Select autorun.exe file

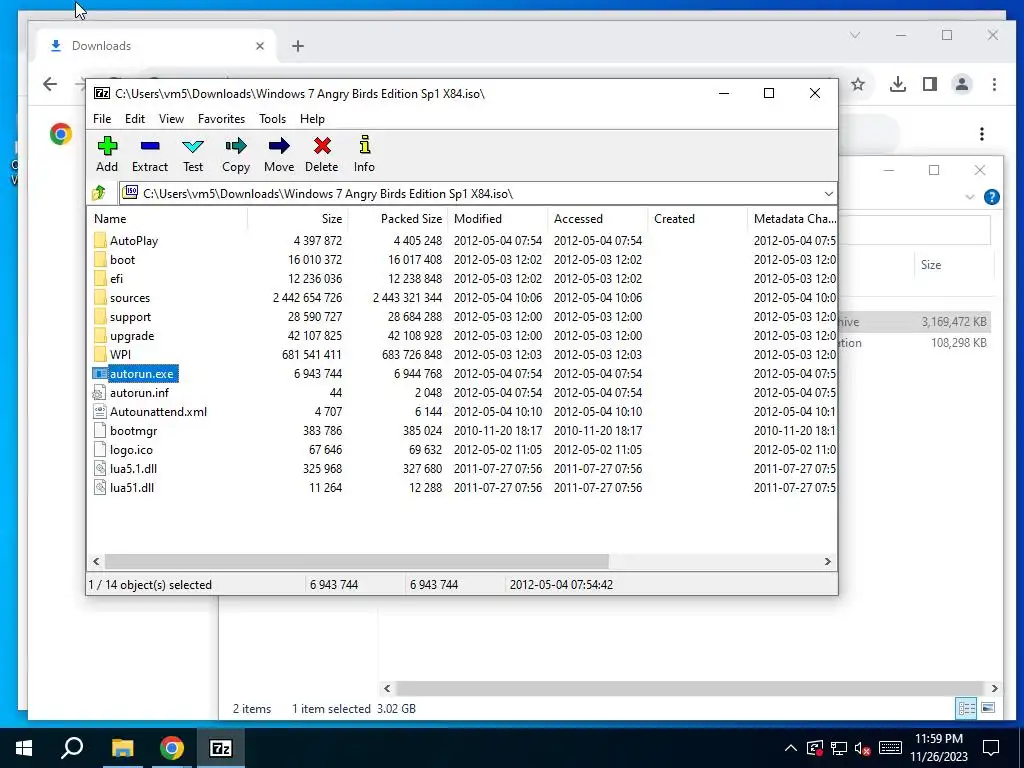pyautogui.click(x=141, y=374)
